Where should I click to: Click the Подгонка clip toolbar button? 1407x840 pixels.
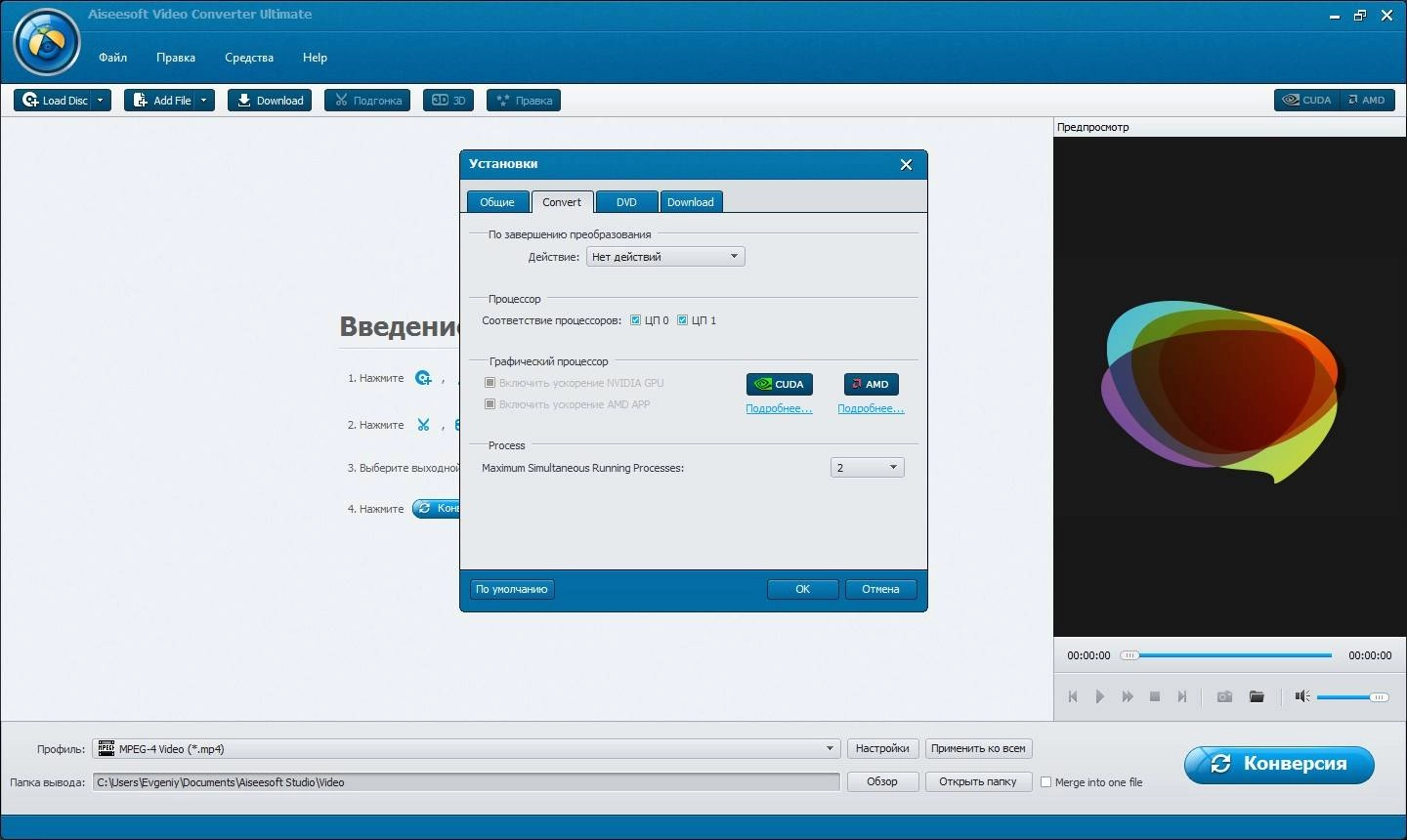pos(367,100)
